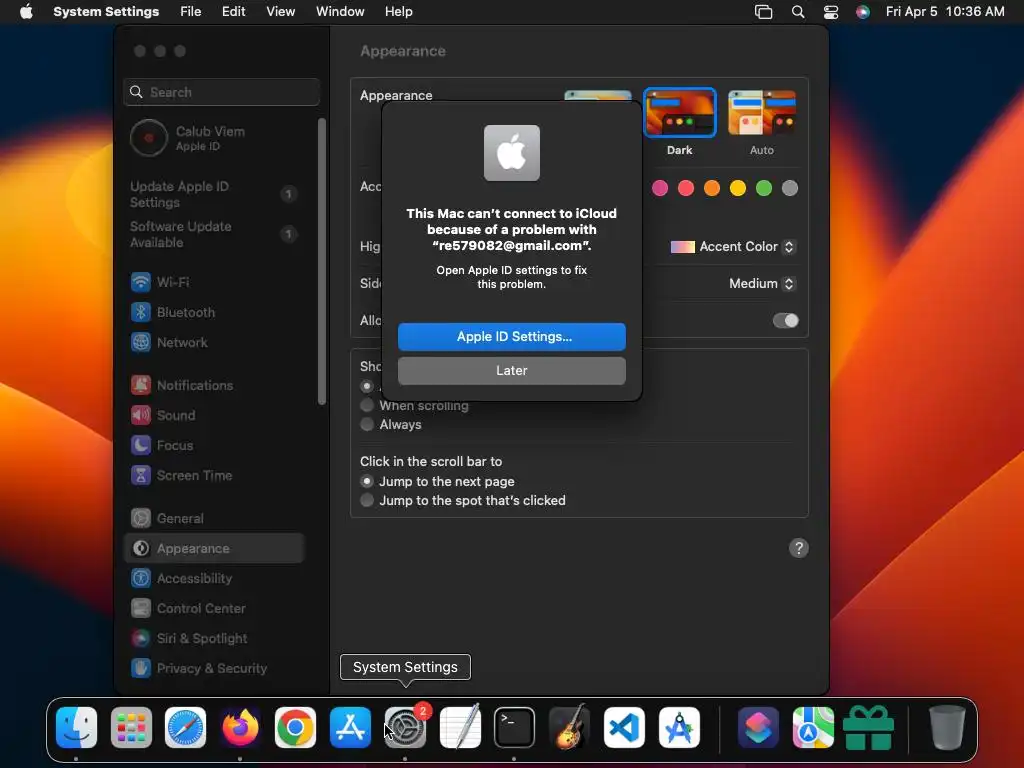
Task: Launch Safari from the Dock
Action: click(185, 727)
